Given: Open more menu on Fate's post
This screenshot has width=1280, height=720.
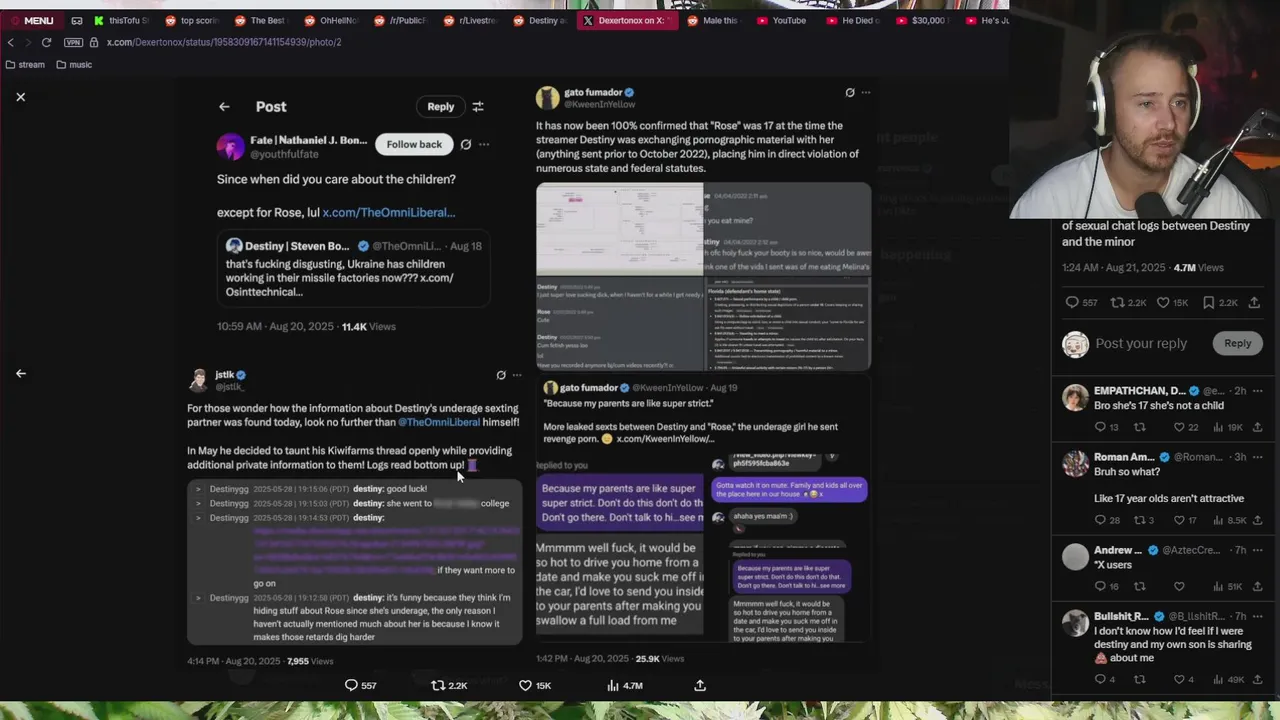Looking at the screenshot, I should click(x=484, y=144).
